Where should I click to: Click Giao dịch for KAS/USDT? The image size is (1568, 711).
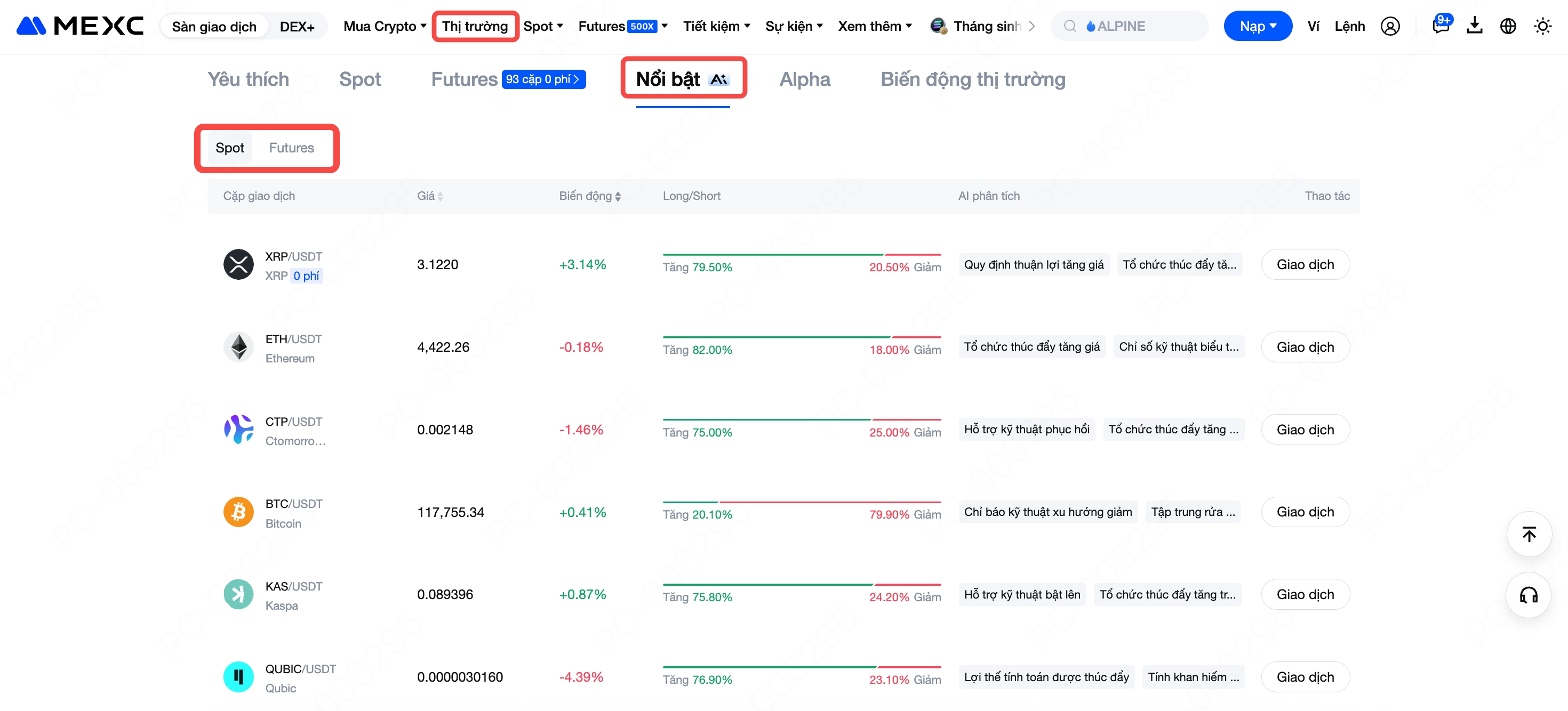click(x=1305, y=595)
